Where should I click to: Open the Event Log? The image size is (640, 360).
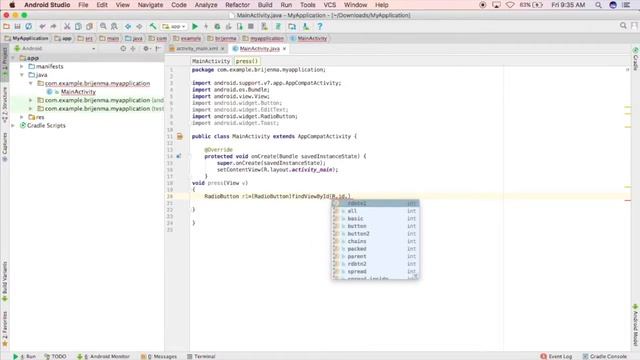556,356
